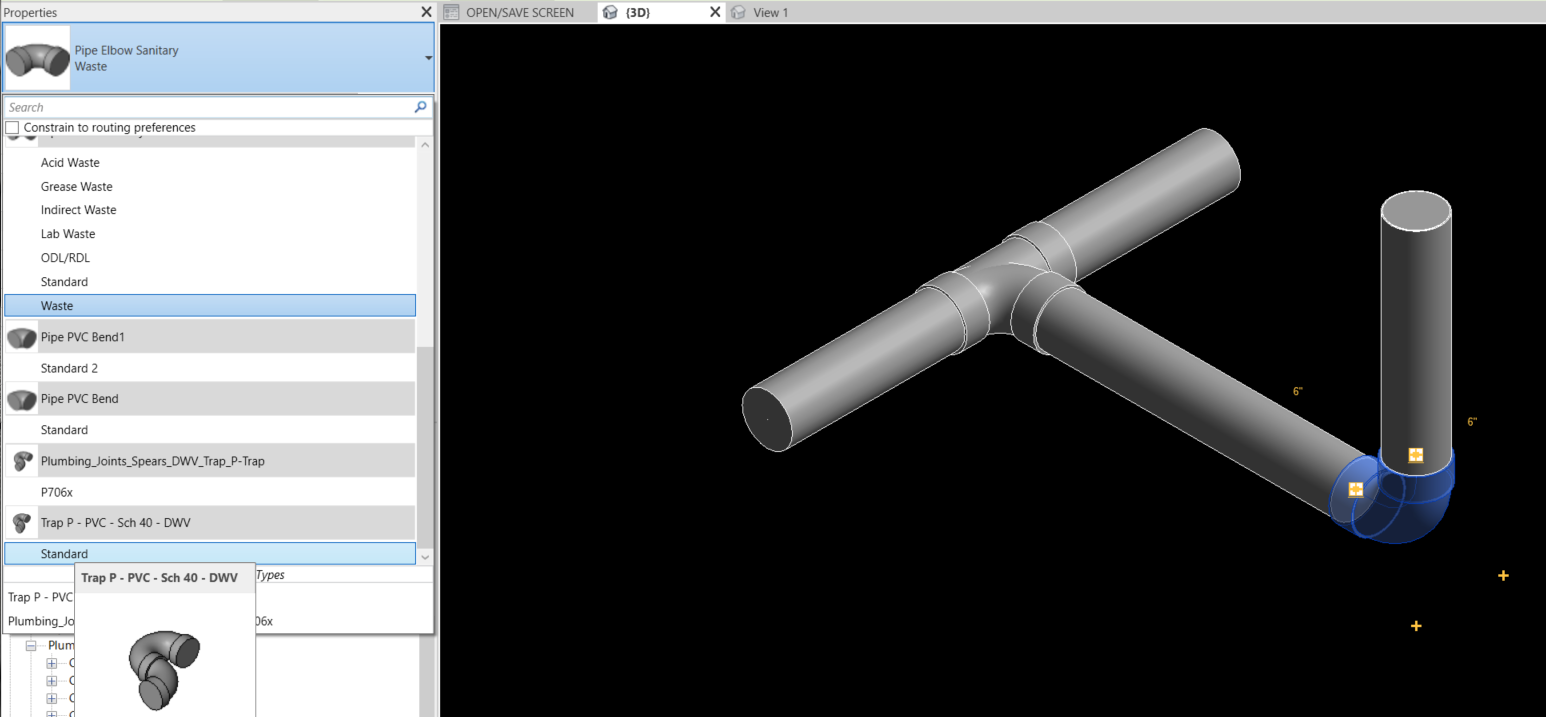Expand a plus node beneath the Plumbing tree
Viewport: 1546px width, 717px height.
[51, 663]
